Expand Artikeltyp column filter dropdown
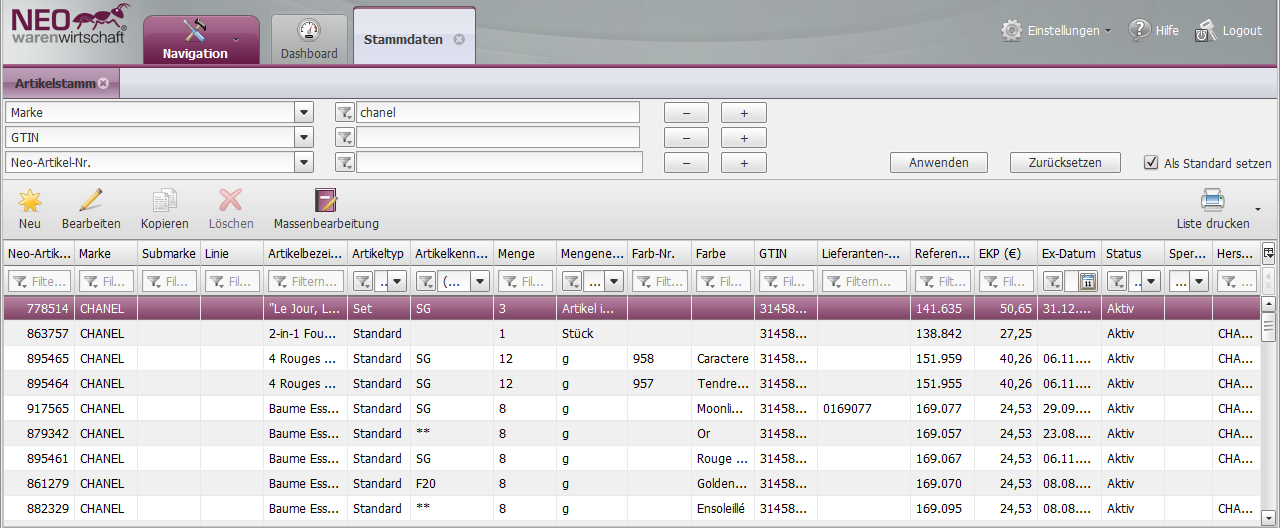This screenshot has width=1280, height=528. click(x=396, y=282)
